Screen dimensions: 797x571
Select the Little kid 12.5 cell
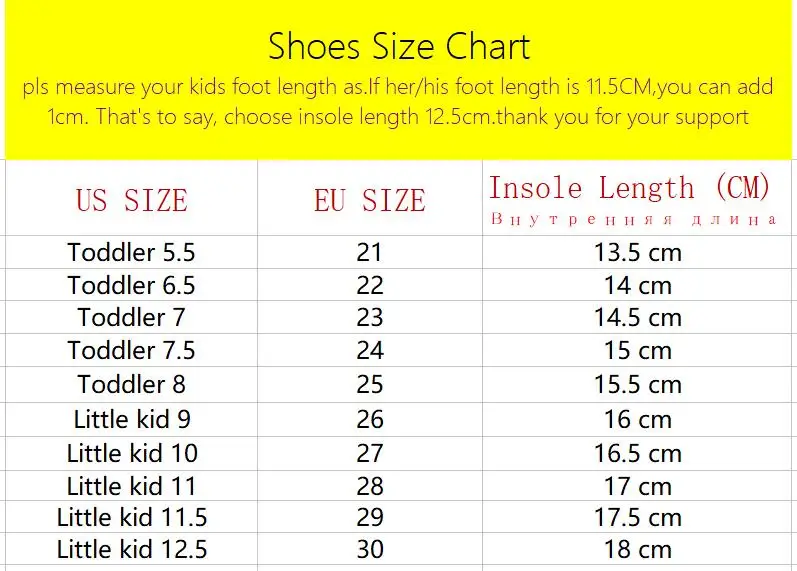click(132, 549)
